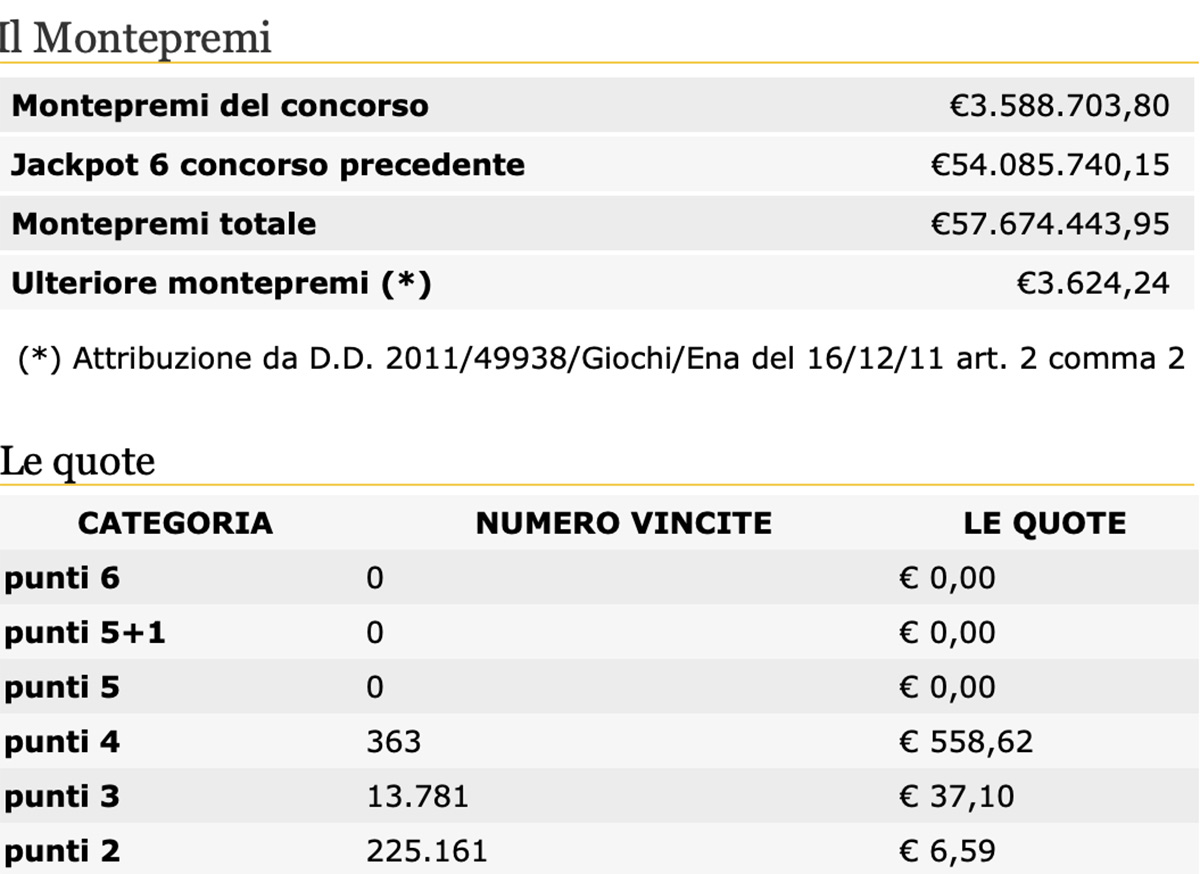The height and width of the screenshot is (874, 1200).
Task: Select the punti 6 row
Action: coord(600,577)
